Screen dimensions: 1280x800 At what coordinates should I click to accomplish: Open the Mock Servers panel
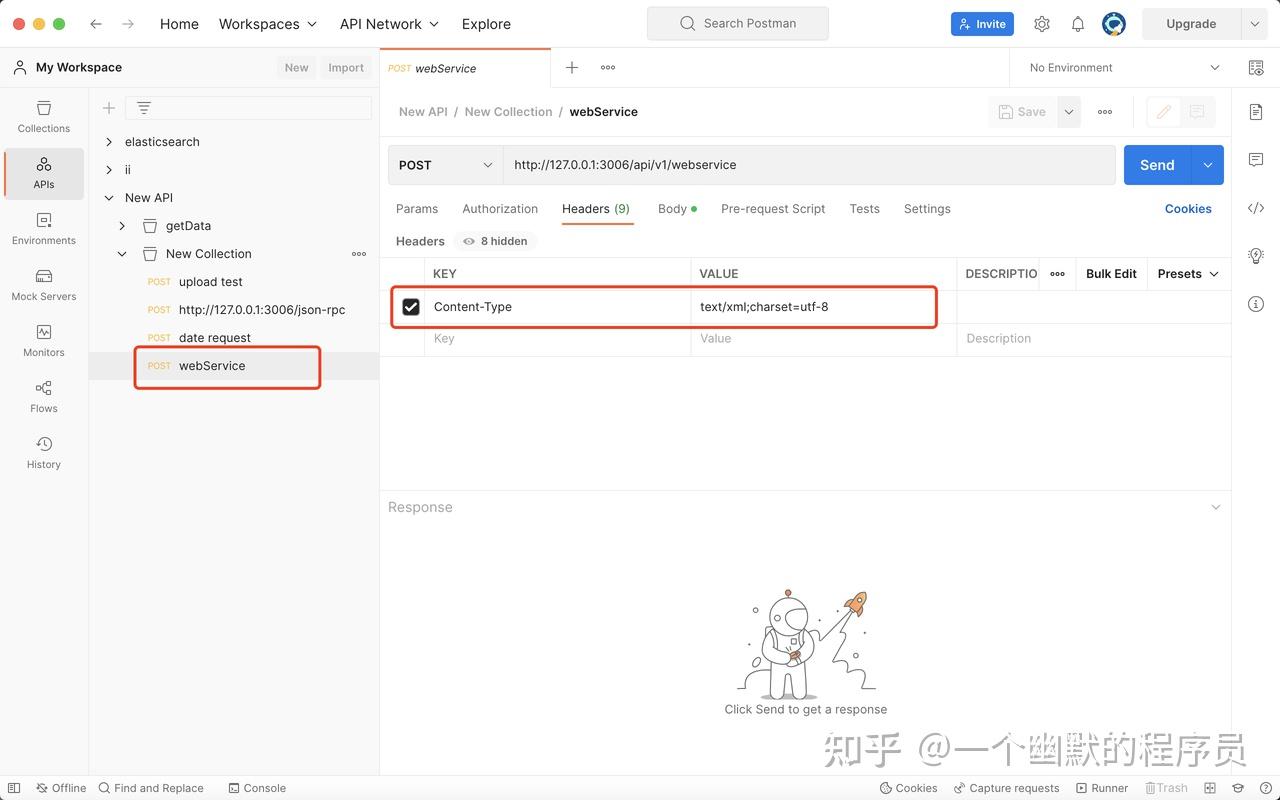point(43,285)
